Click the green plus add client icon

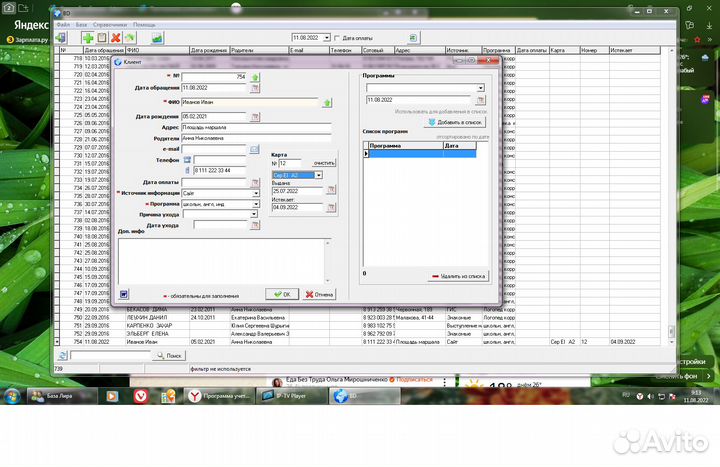88,37
